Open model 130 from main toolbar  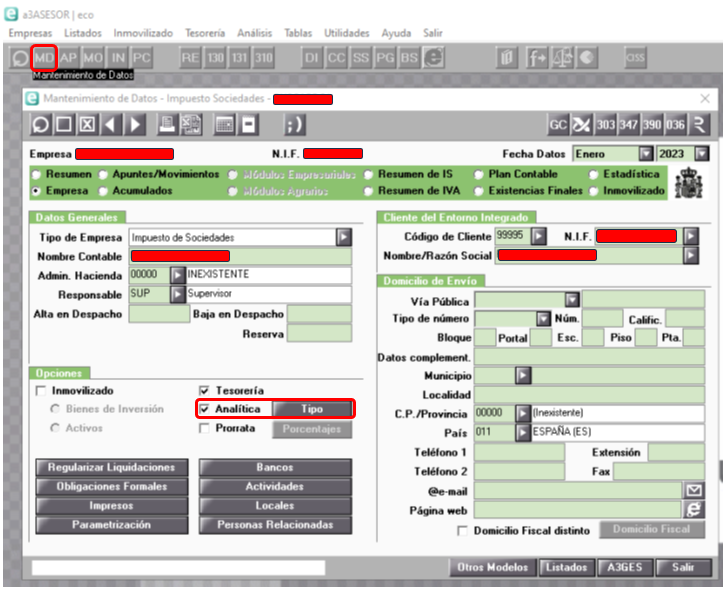pyautogui.click(x=215, y=58)
